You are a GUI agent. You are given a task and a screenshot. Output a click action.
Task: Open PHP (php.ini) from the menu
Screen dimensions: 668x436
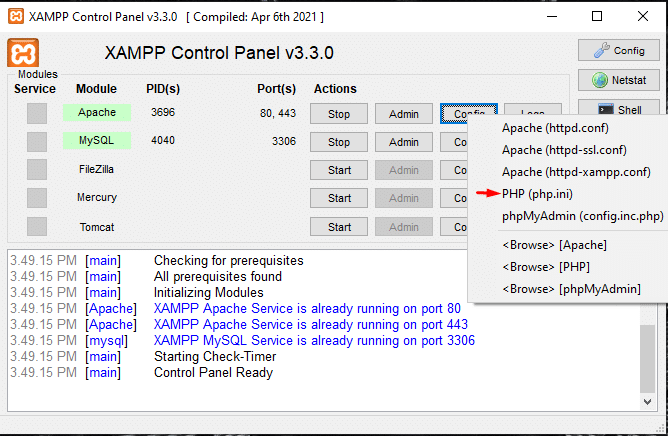[x=537, y=194]
